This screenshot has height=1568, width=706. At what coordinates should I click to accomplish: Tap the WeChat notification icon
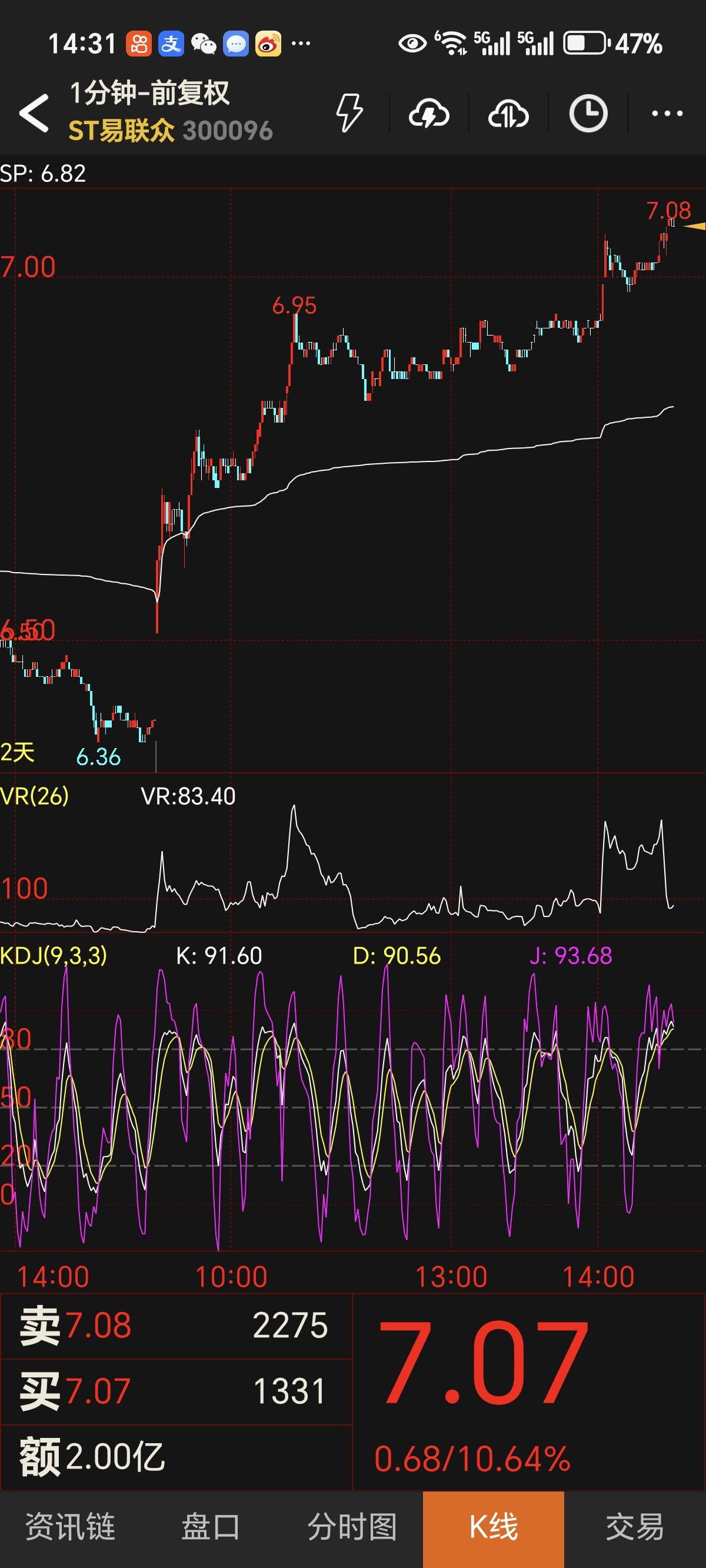click(204, 44)
